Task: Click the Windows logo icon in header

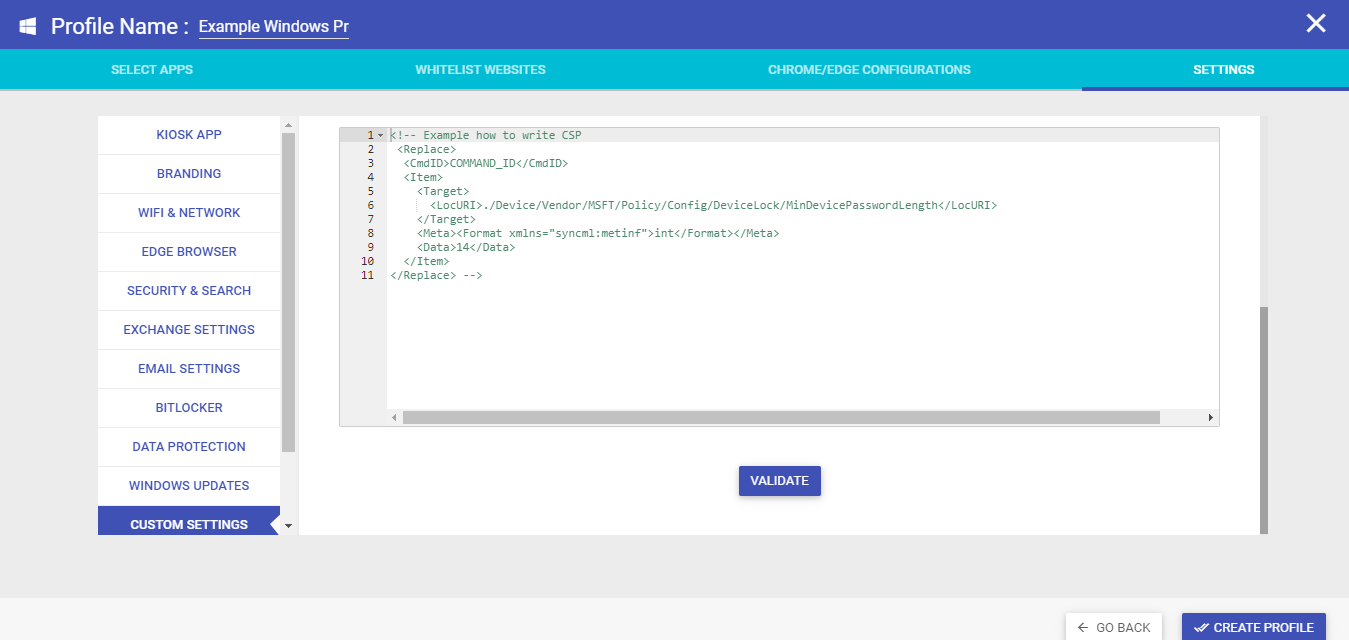Action: tap(27, 25)
